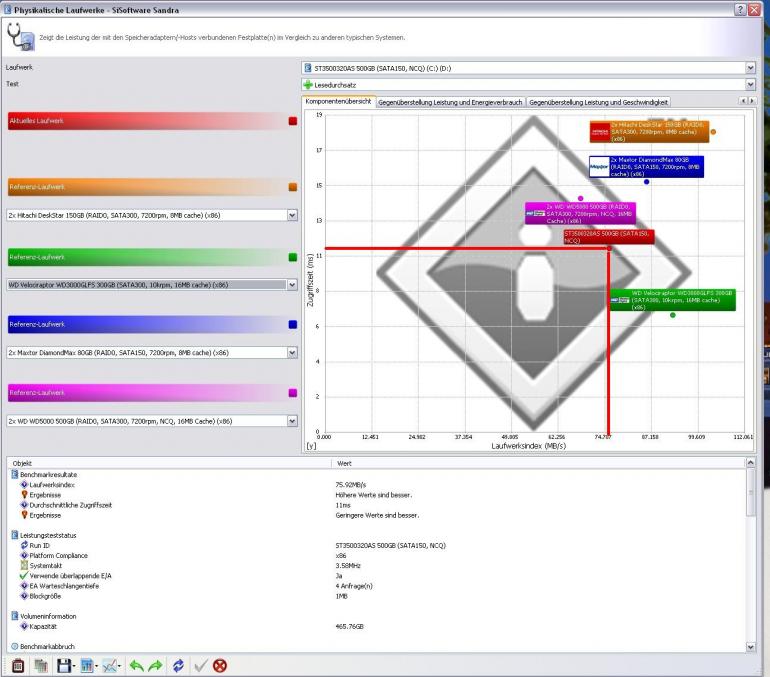Click the blue Referenz-Laufwerk color bar

[146, 325]
